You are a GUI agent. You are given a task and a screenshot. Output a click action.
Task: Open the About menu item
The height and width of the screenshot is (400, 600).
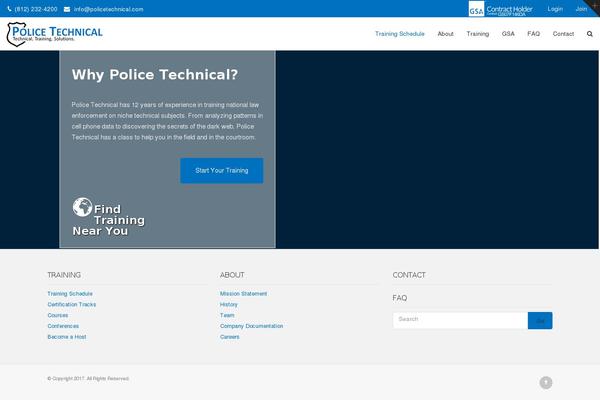pyautogui.click(x=445, y=34)
